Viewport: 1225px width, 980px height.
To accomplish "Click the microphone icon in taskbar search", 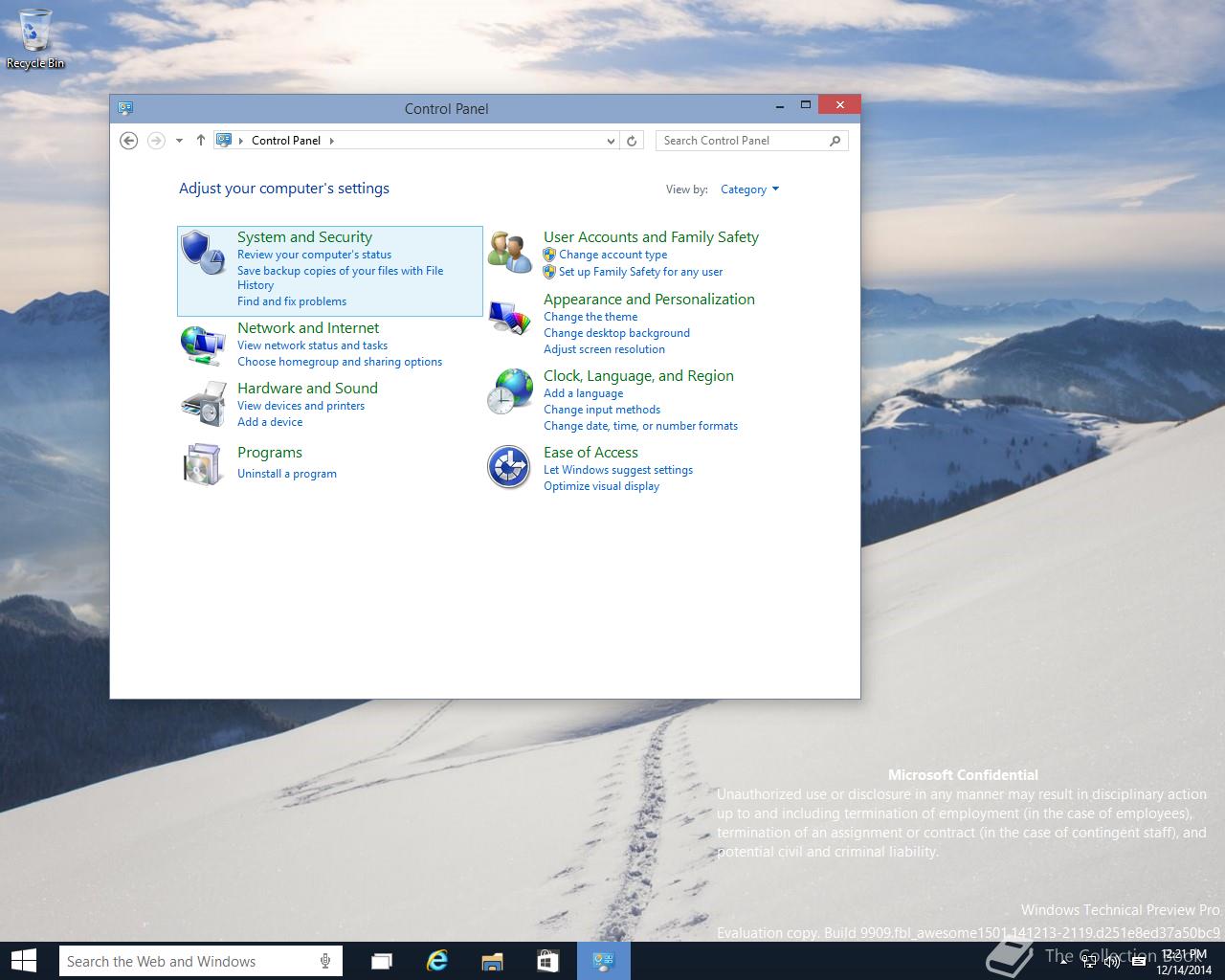I will pyautogui.click(x=325, y=961).
